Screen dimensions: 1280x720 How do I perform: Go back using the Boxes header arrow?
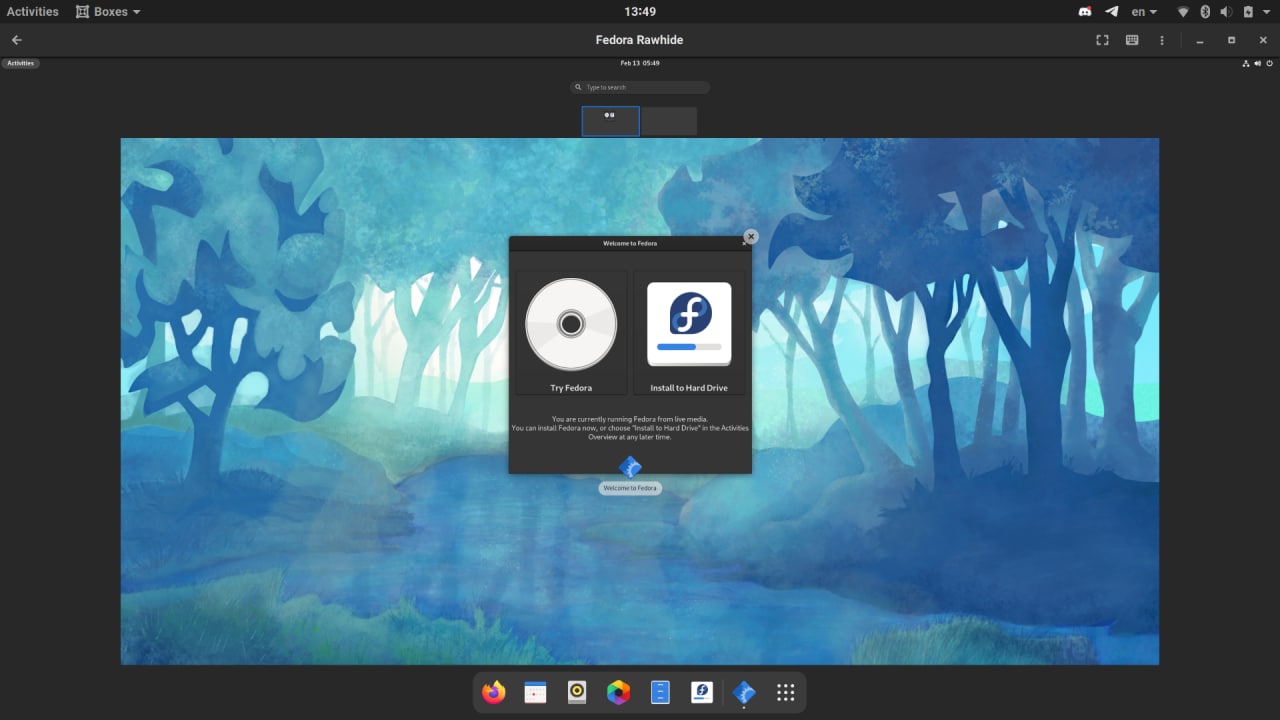(16, 40)
